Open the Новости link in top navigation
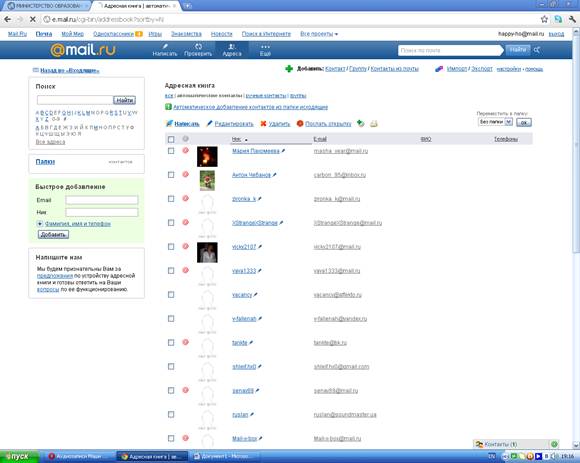The width and height of the screenshot is (580, 463). (x=222, y=34)
